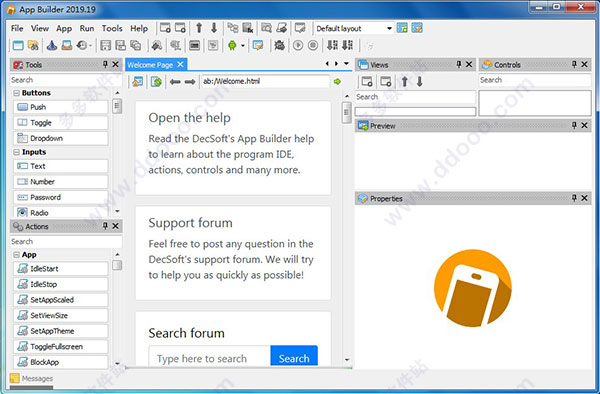Click the tab scroll left arrow
The width and height of the screenshot is (600, 394).
327,64
